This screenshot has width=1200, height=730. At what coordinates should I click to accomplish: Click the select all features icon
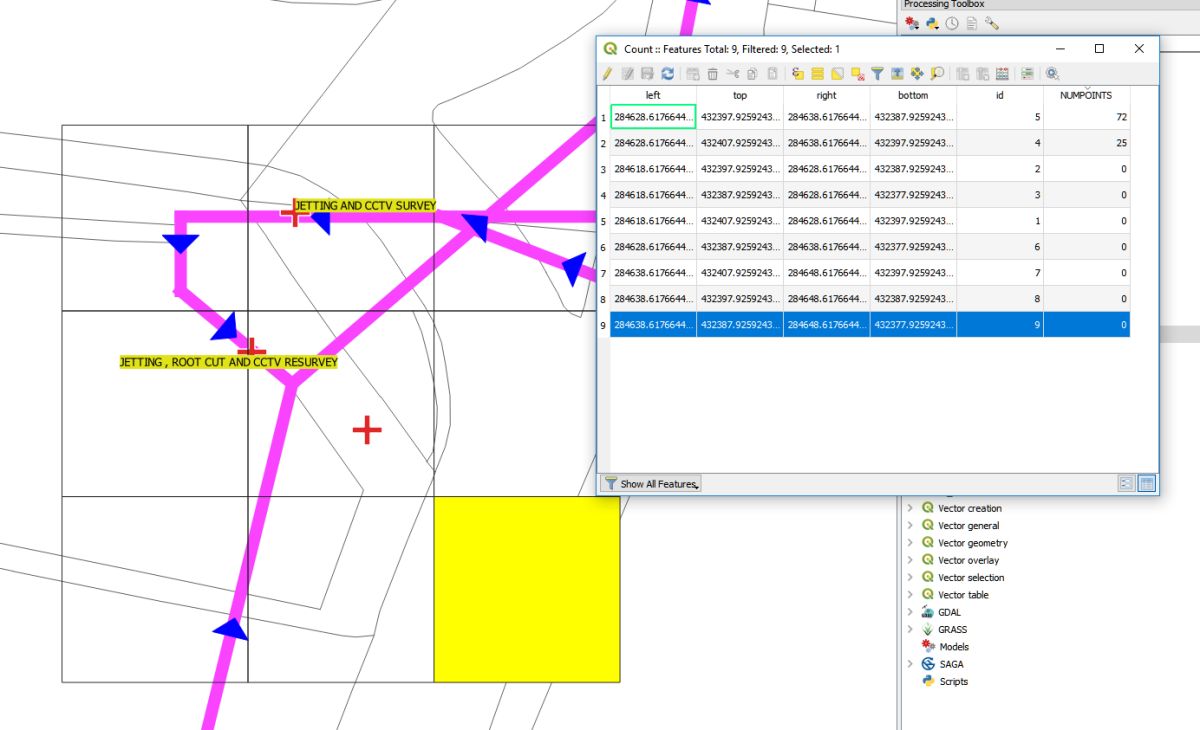coord(817,73)
